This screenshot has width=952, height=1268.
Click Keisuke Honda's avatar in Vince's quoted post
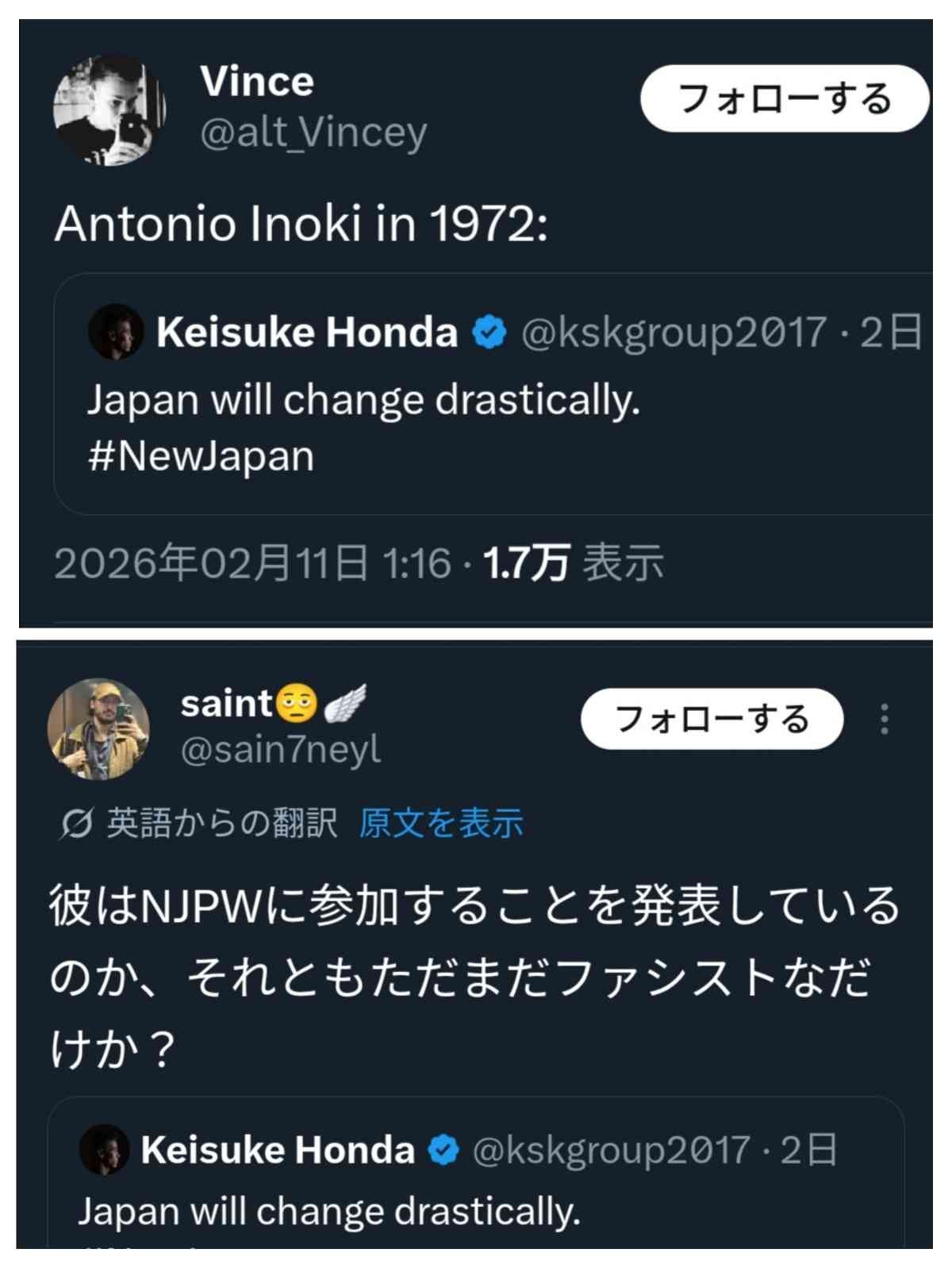point(116,332)
